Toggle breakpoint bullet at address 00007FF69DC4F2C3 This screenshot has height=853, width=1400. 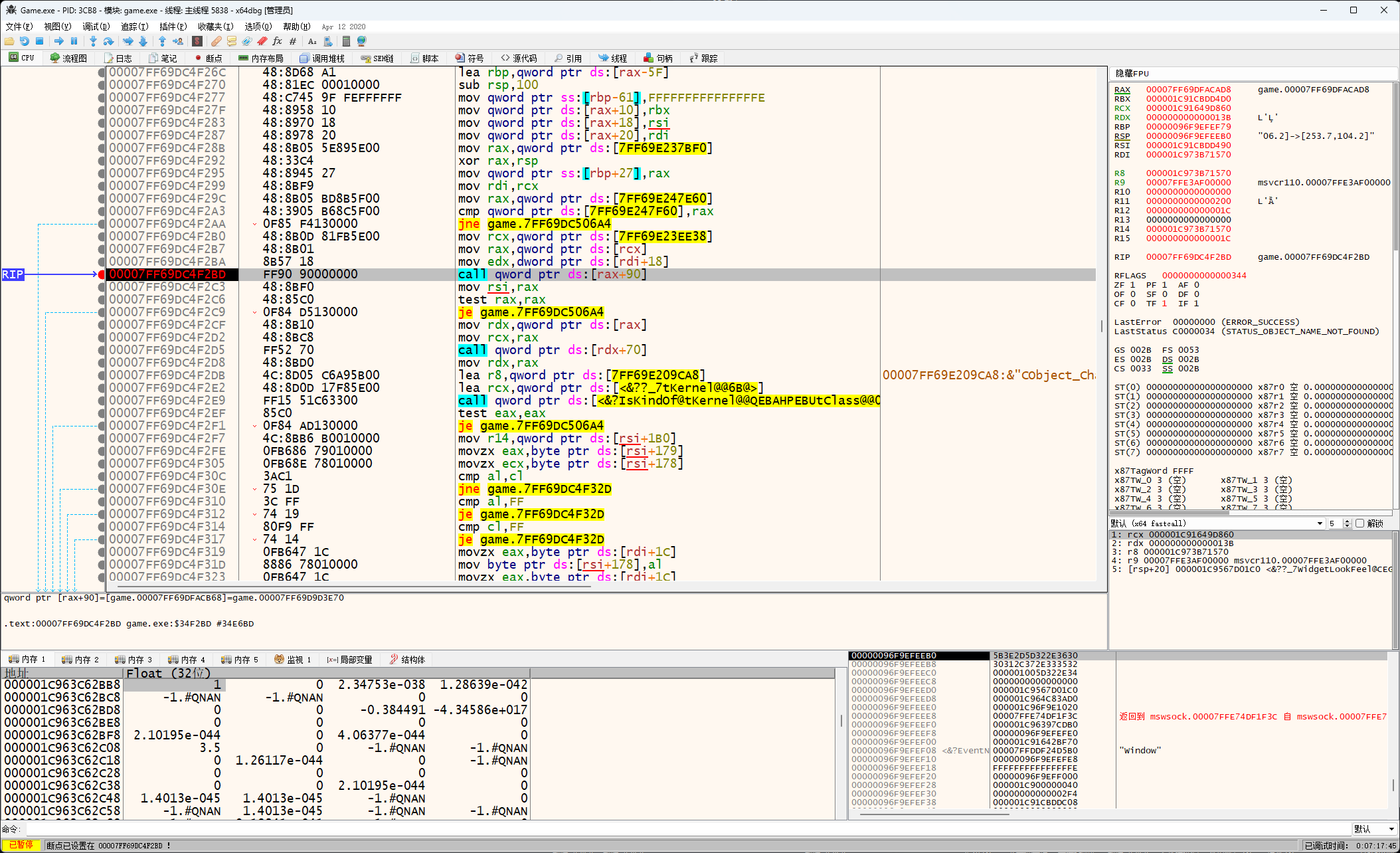[x=102, y=287]
